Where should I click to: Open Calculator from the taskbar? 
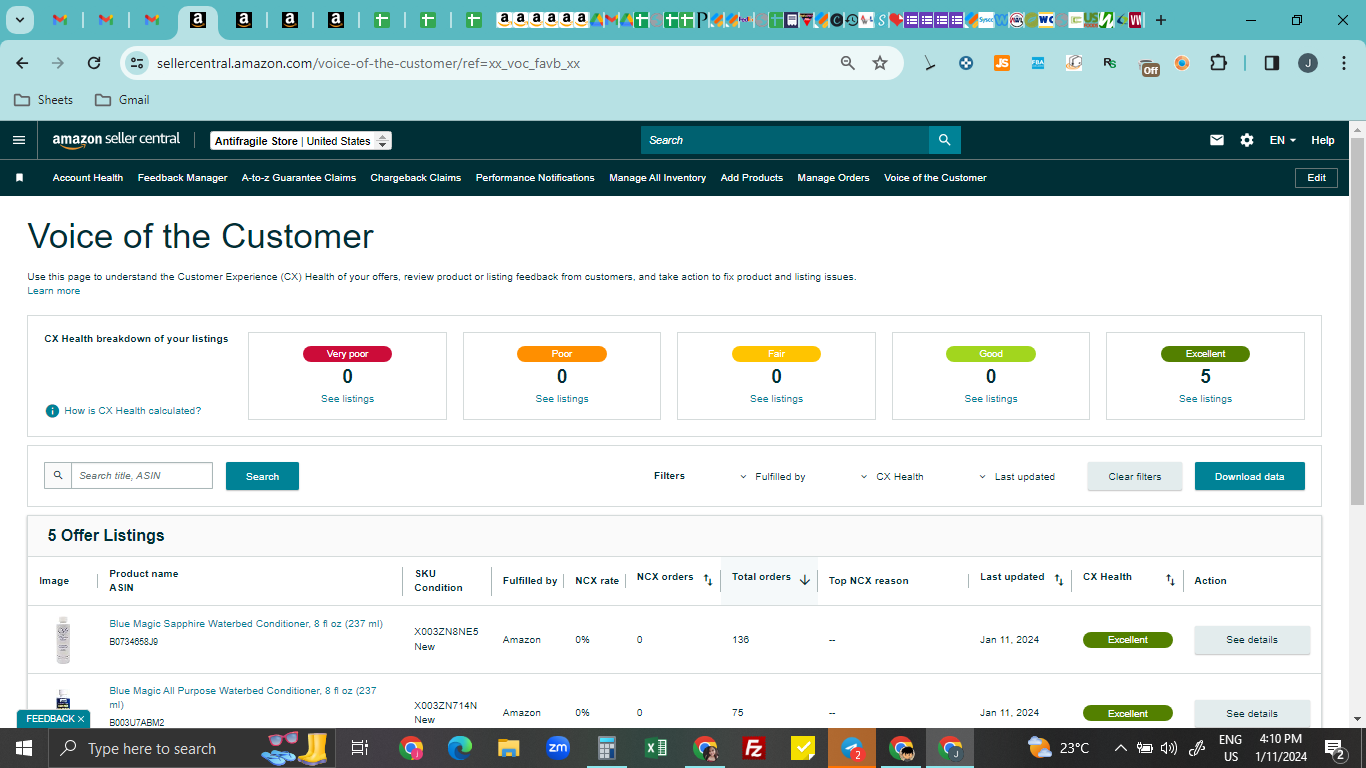pyautogui.click(x=607, y=748)
